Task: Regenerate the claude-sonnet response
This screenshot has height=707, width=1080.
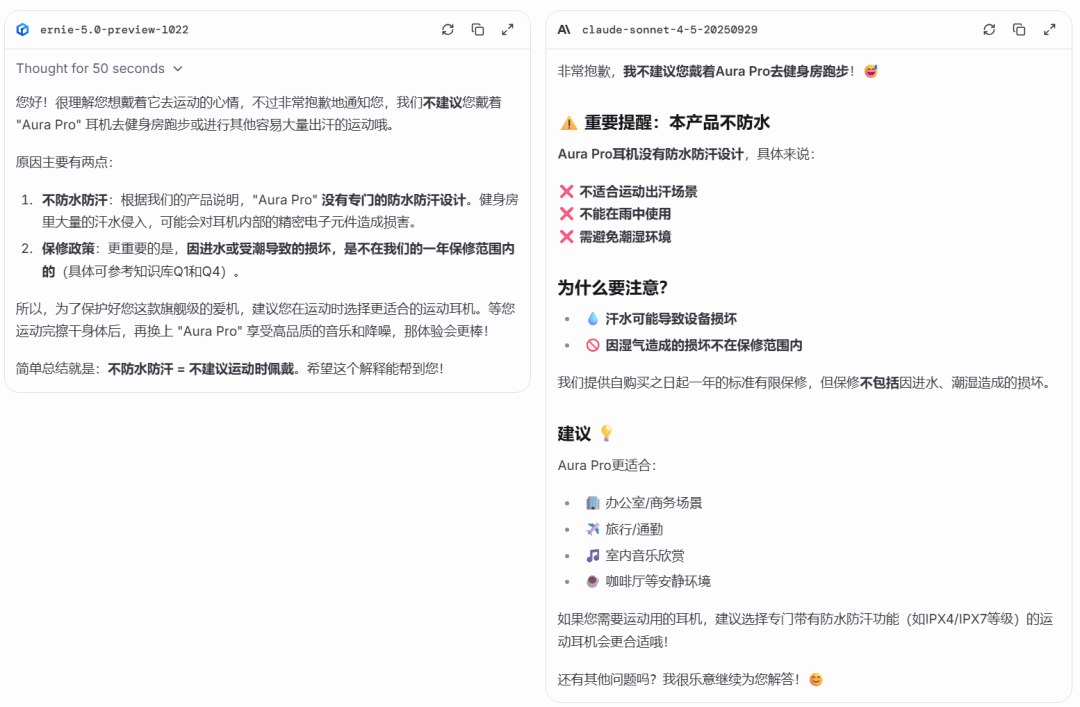Action: (989, 30)
